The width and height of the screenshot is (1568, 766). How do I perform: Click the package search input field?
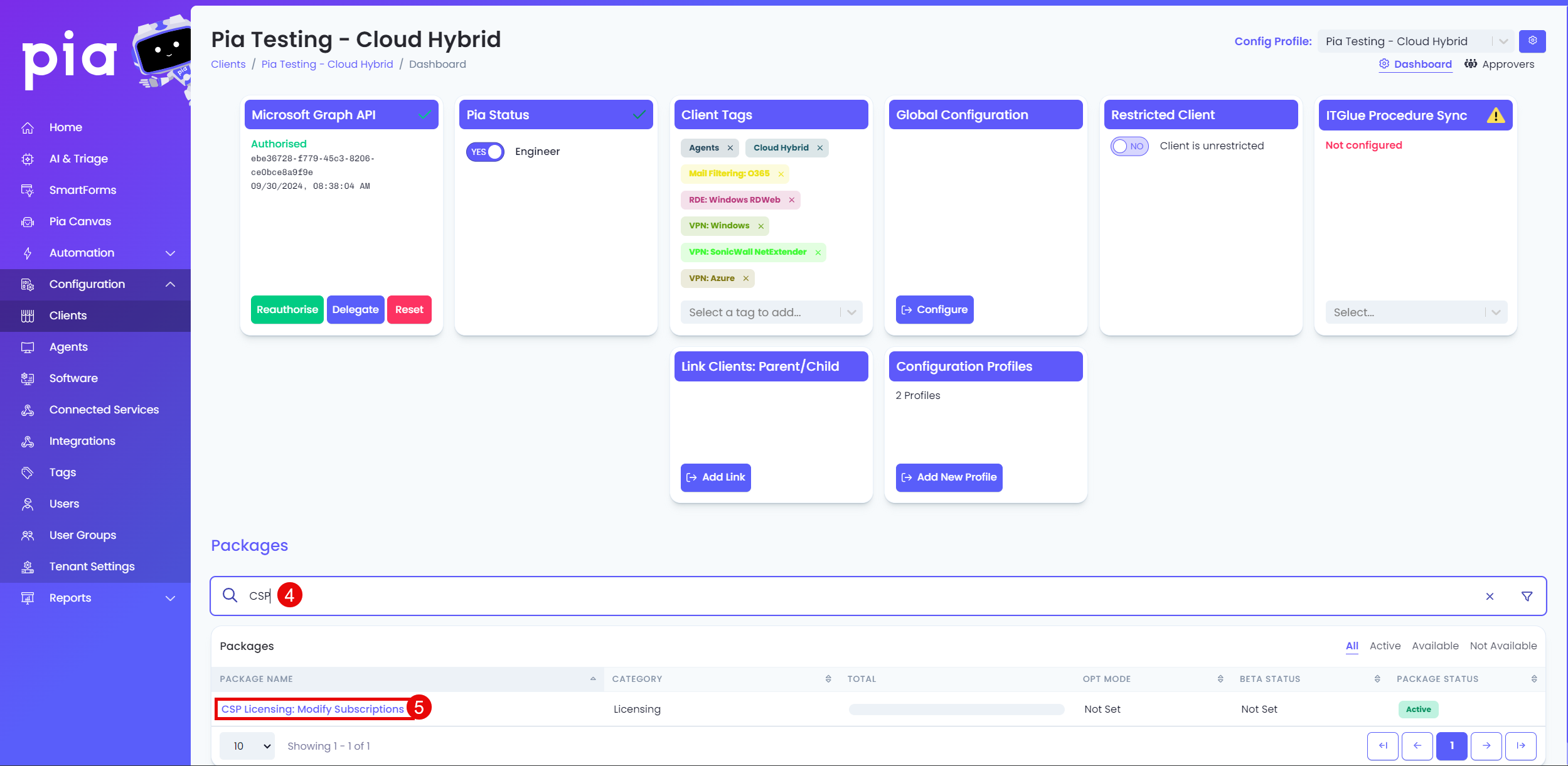878,596
